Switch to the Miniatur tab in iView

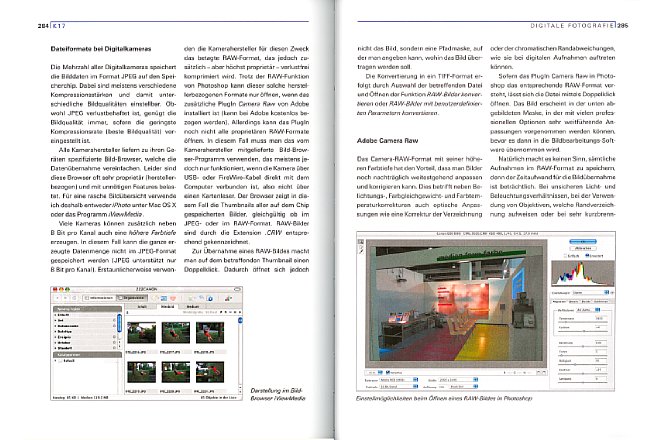click(x=167, y=306)
